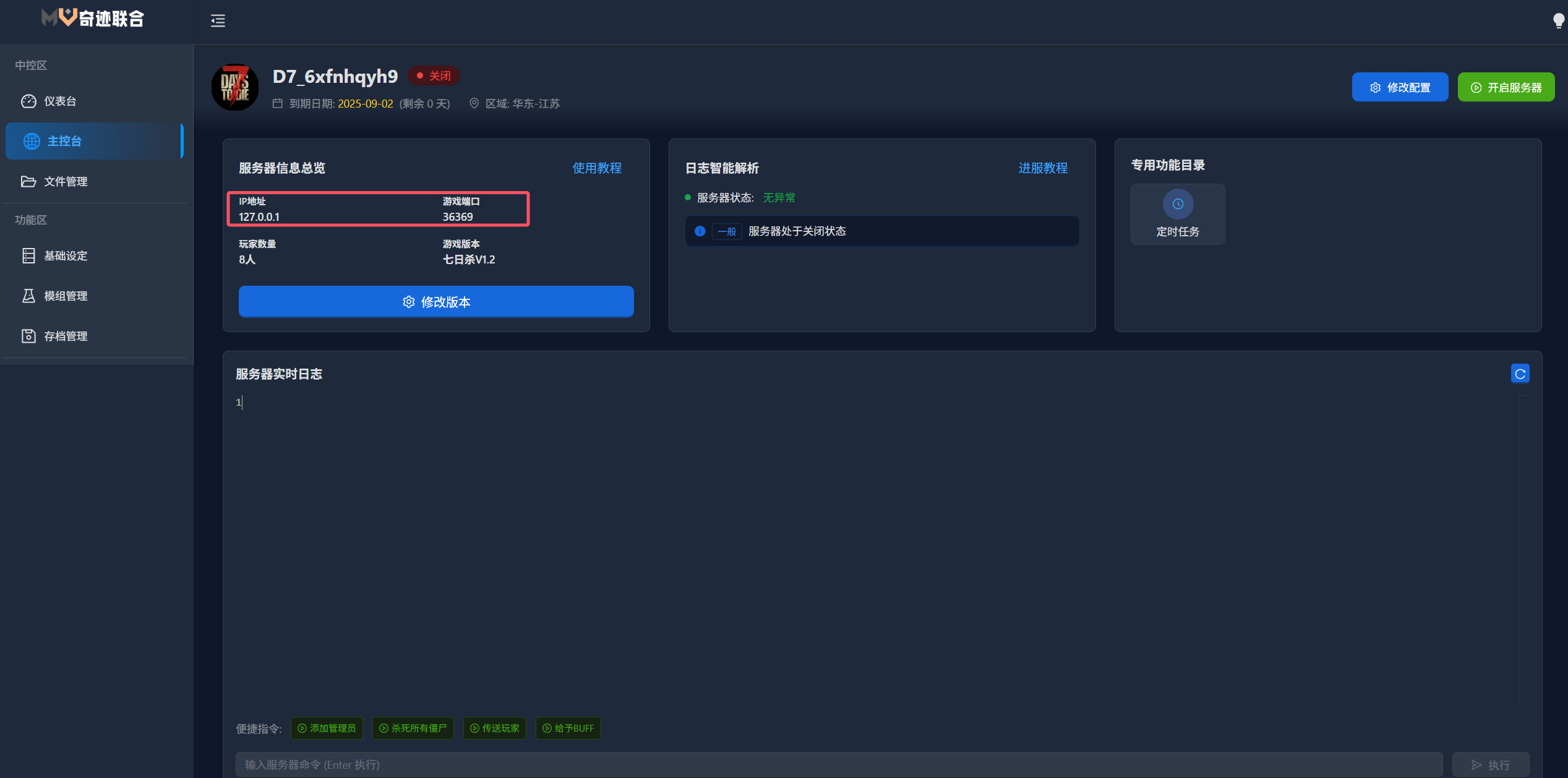Click the 7 Days to Die server avatar
Image resolution: width=1568 pixels, height=778 pixels.
pos(235,87)
